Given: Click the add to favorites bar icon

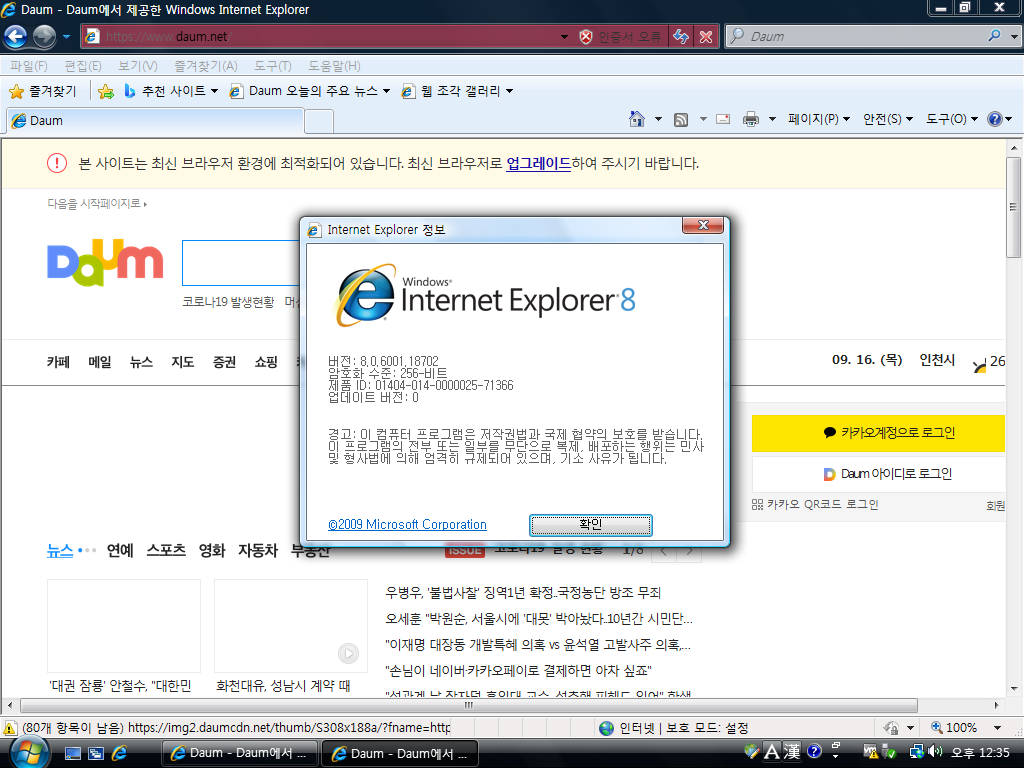Looking at the screenshot, I should (106, 91).
